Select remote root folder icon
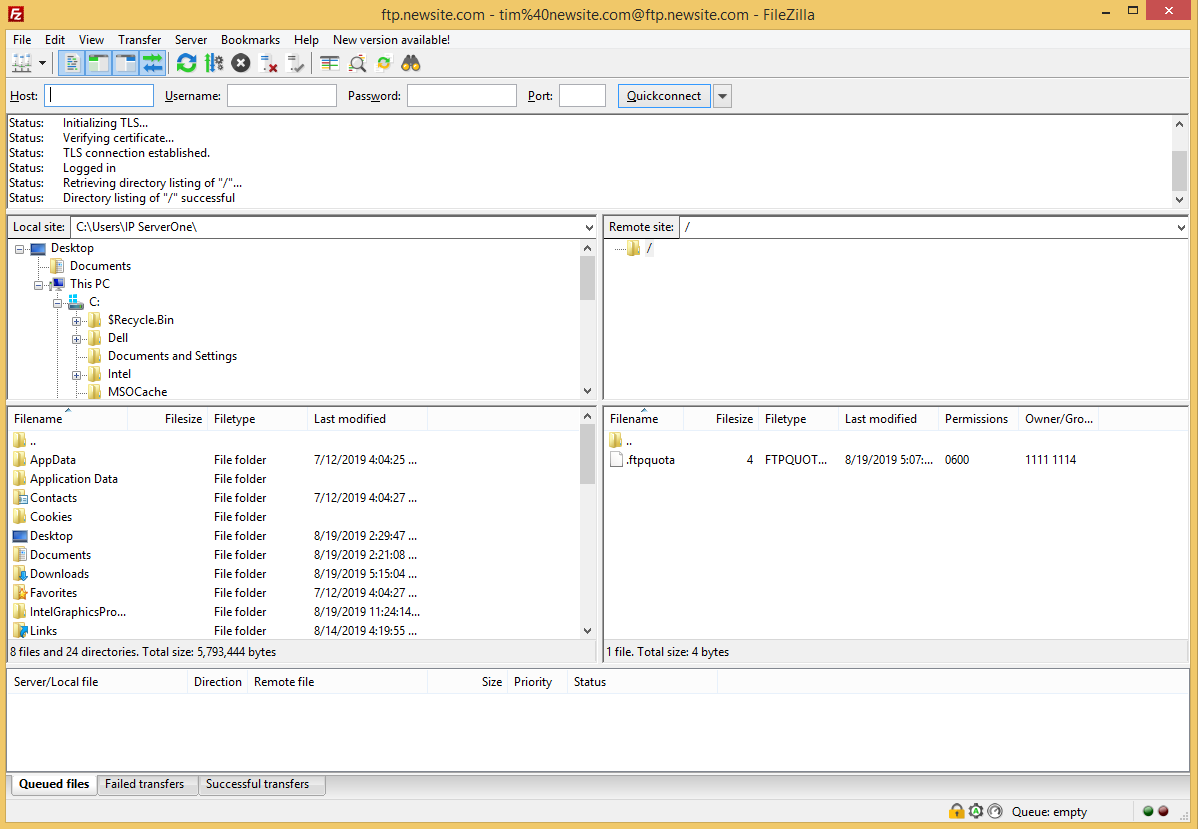This screenshot has width=1198, height=829. click(633, 248)
